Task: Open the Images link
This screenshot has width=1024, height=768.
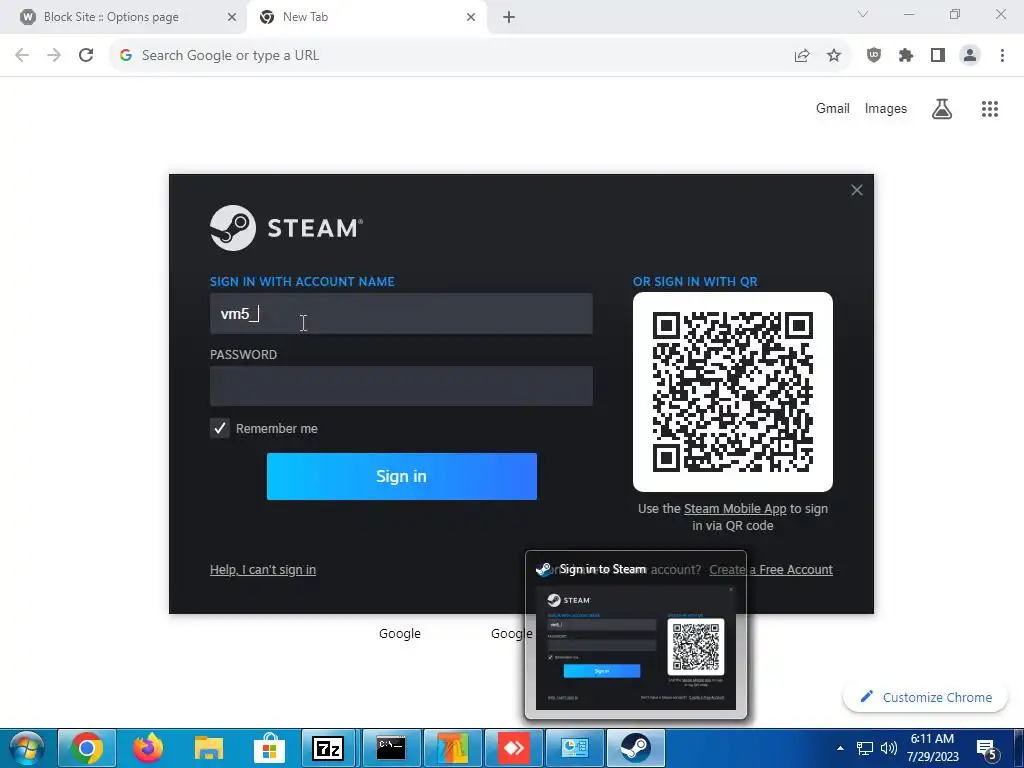Action: pyautogui.click(x=886, y=108)
